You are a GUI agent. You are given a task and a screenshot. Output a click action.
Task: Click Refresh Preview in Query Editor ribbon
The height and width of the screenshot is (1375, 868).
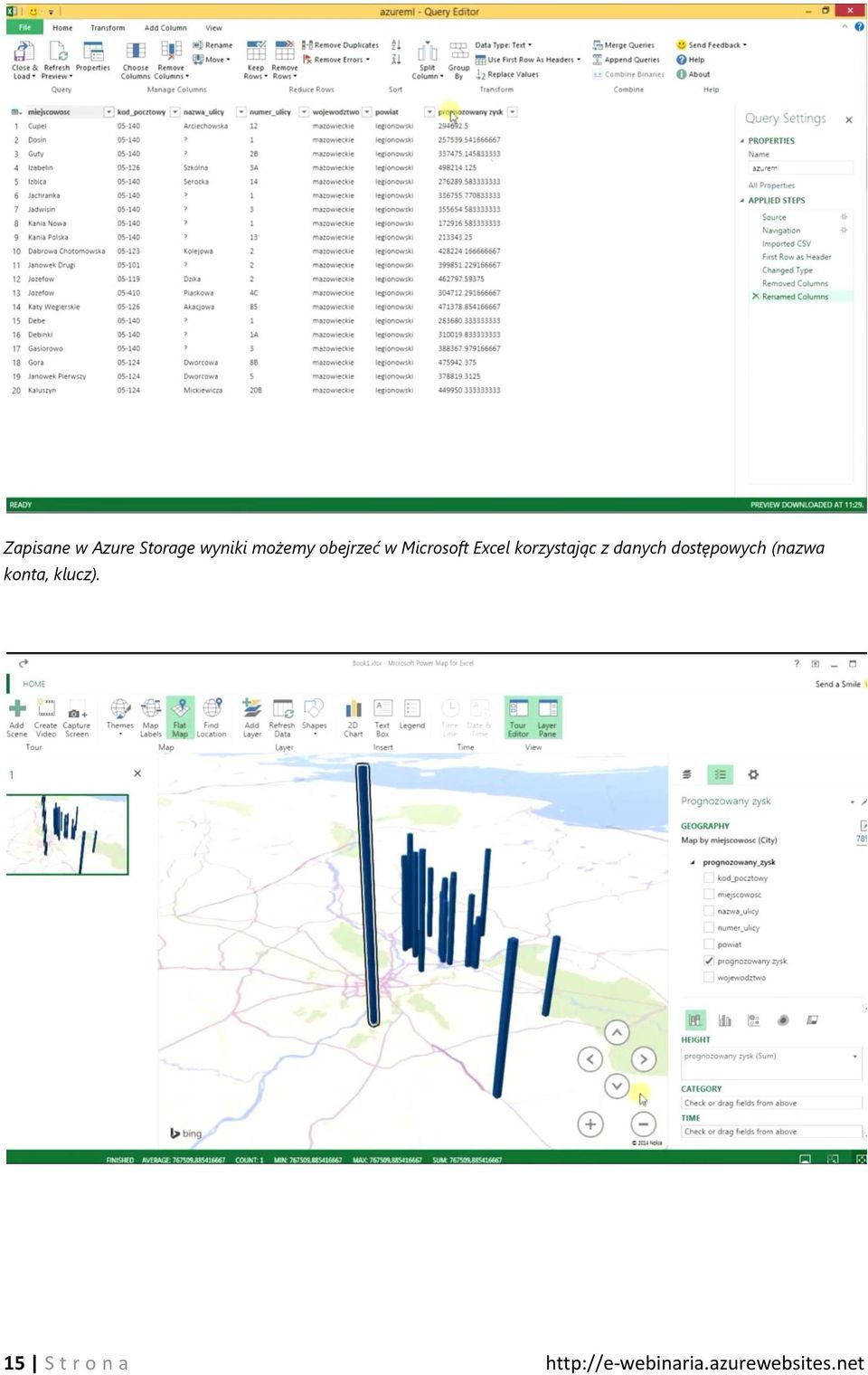(57, 59)
